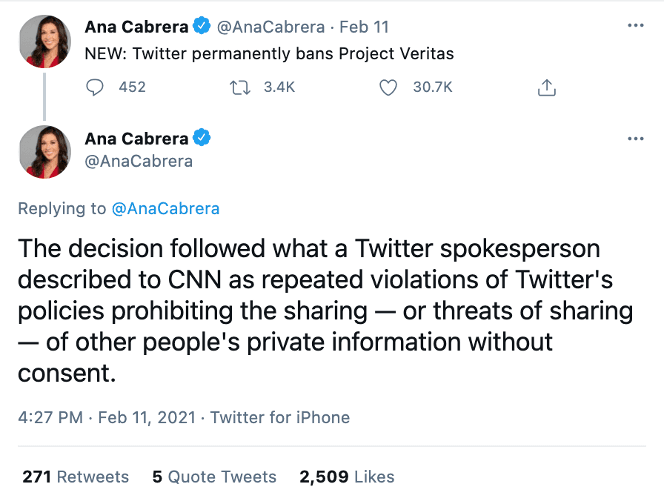The image size is (664, 504).
Task: Click the verified badge on the second tweet
Action: tap(200, 138)
